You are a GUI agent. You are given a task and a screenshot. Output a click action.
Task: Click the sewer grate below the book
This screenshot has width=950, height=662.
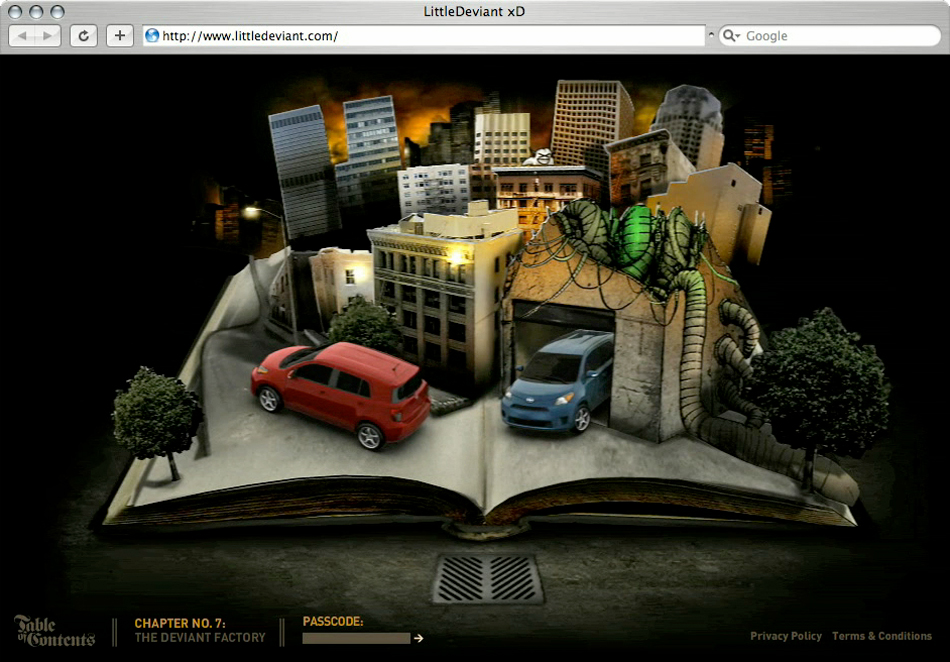(488, 579)
